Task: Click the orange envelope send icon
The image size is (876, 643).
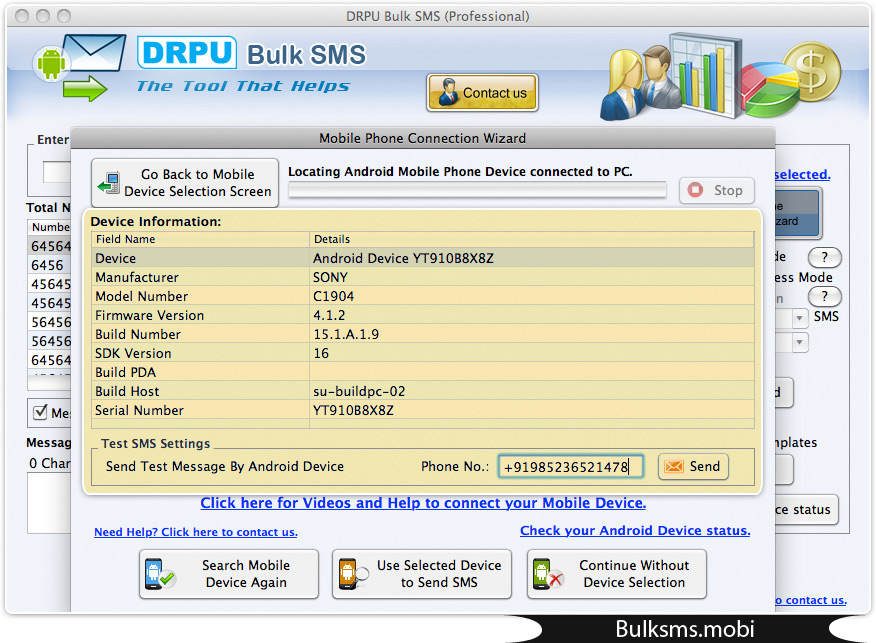Action: (674, 466)
